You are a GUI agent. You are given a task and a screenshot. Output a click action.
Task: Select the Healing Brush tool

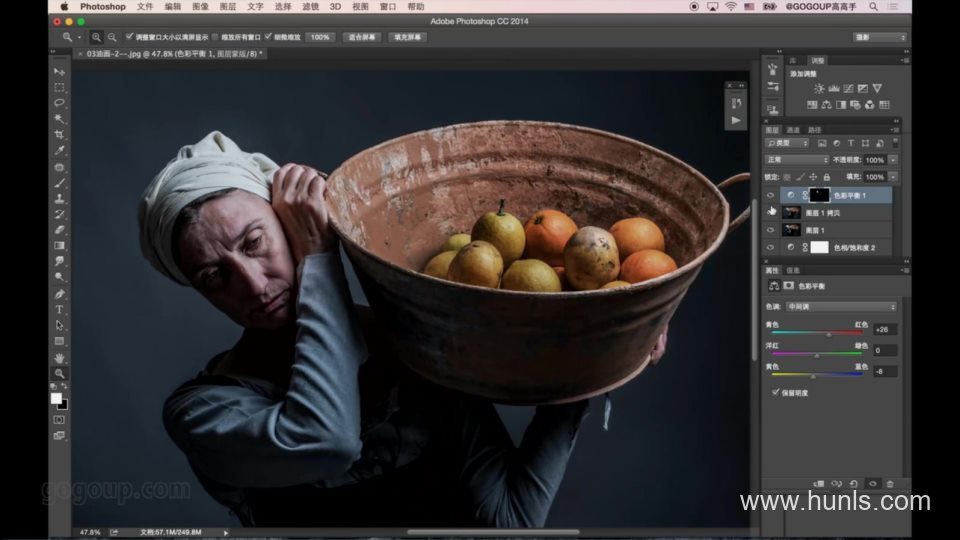pyautogui.click(x=59, y=167)
